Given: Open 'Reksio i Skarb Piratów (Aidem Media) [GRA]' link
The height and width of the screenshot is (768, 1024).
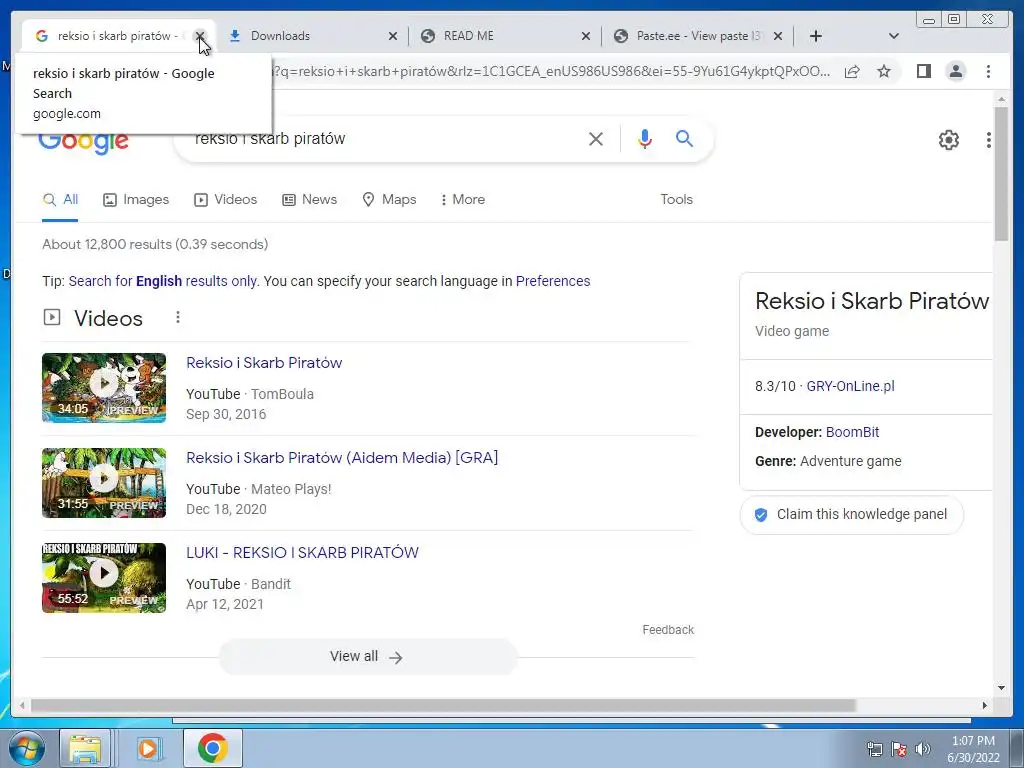Looking at the screenshot, I should (x=342, y=458).
